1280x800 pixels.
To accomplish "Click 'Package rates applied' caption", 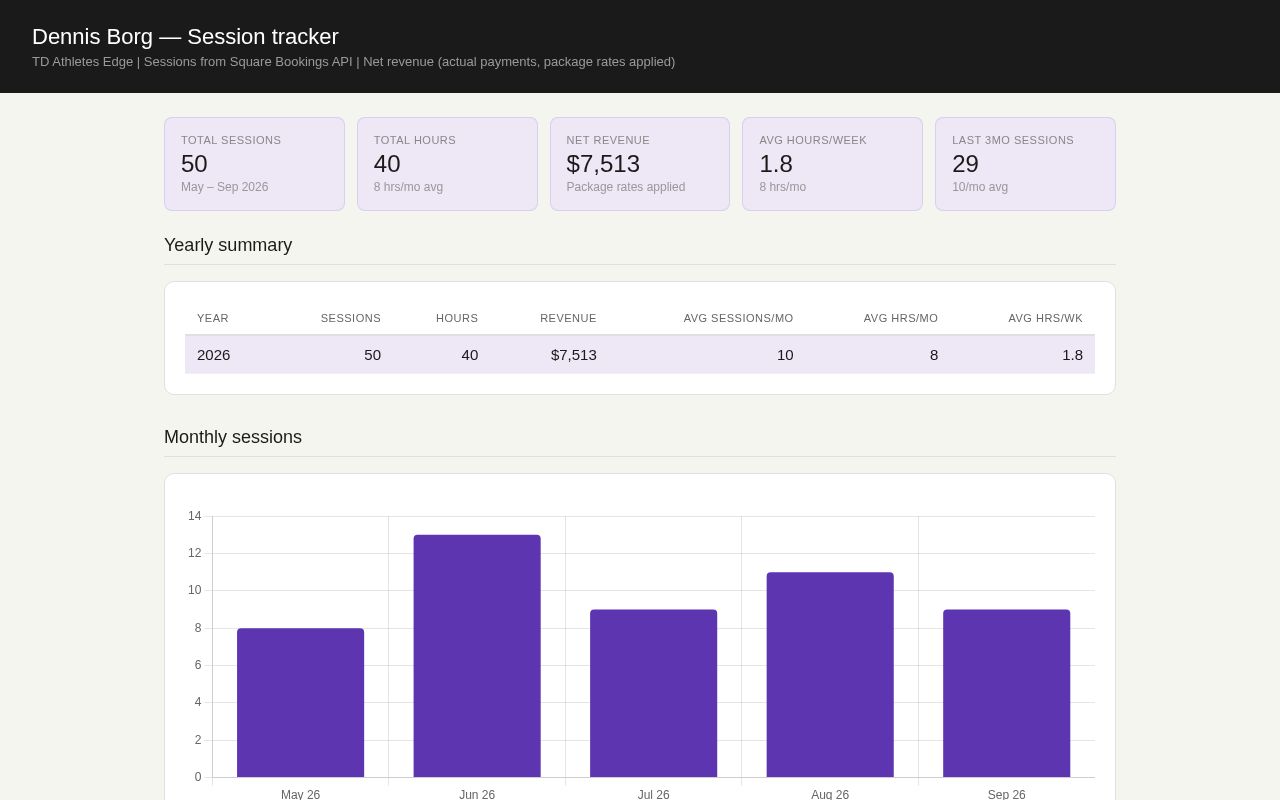I will tap(626, 187).
